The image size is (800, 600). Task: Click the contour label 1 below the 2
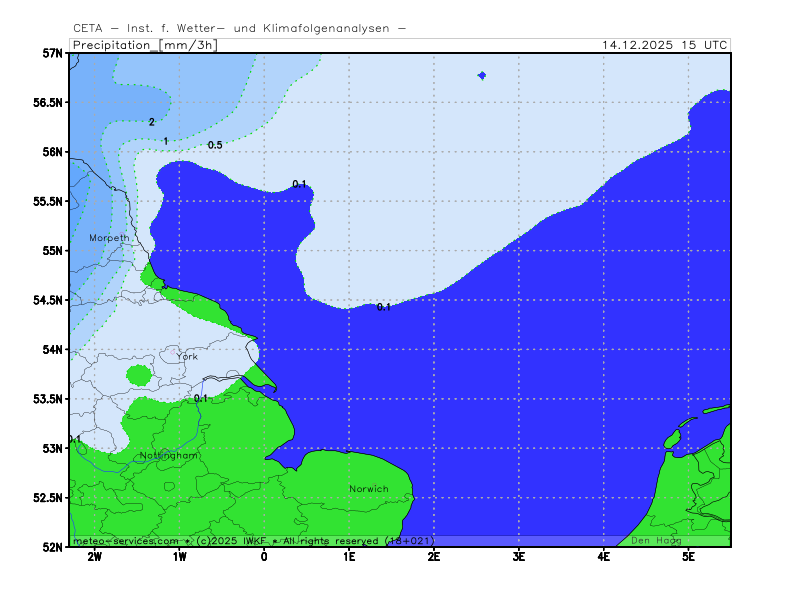[166, 141]
